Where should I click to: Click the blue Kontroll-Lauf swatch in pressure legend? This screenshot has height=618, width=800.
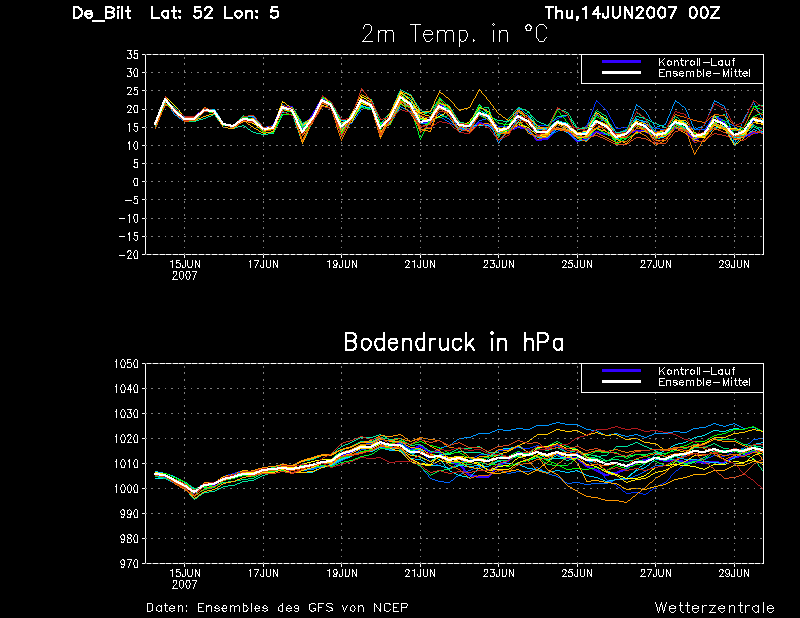(621, 370)
